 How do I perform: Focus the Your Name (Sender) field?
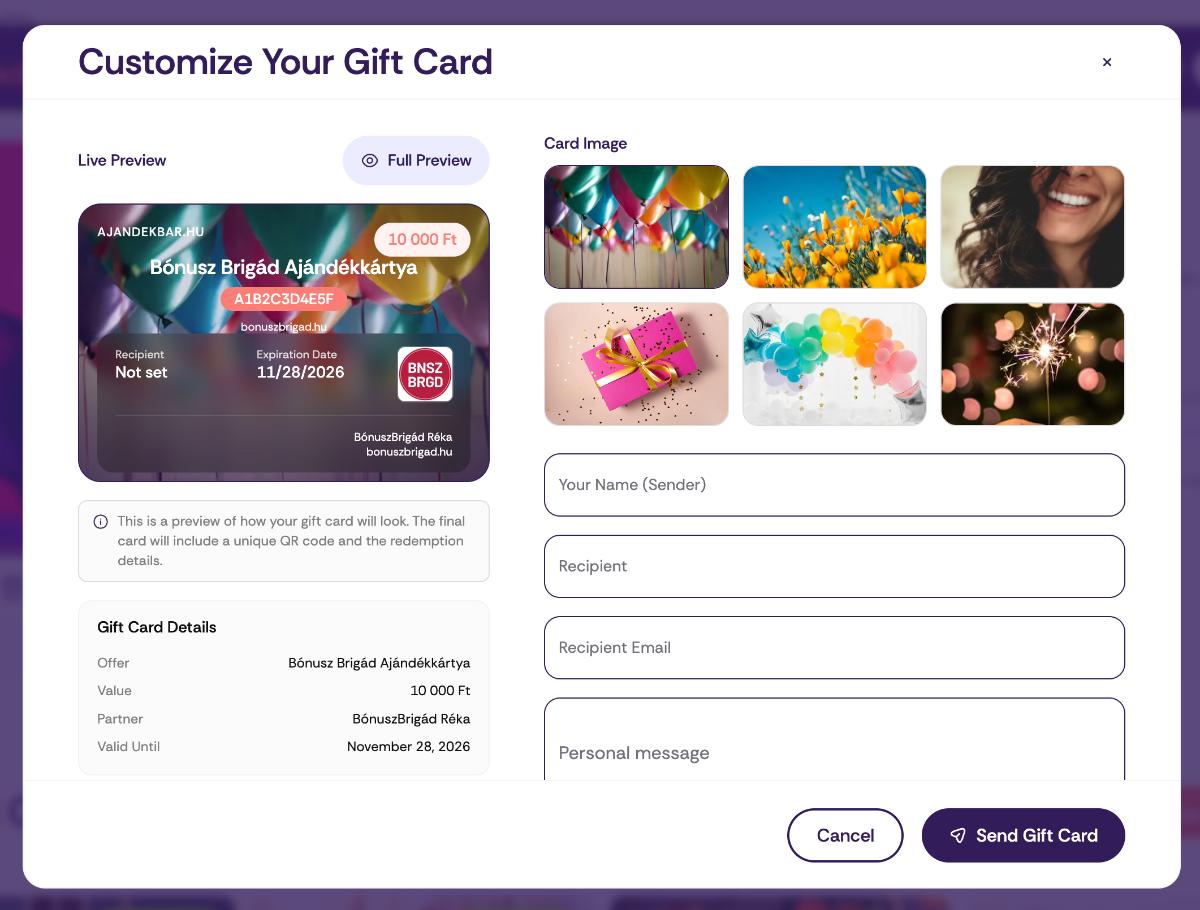pos(834,485)
